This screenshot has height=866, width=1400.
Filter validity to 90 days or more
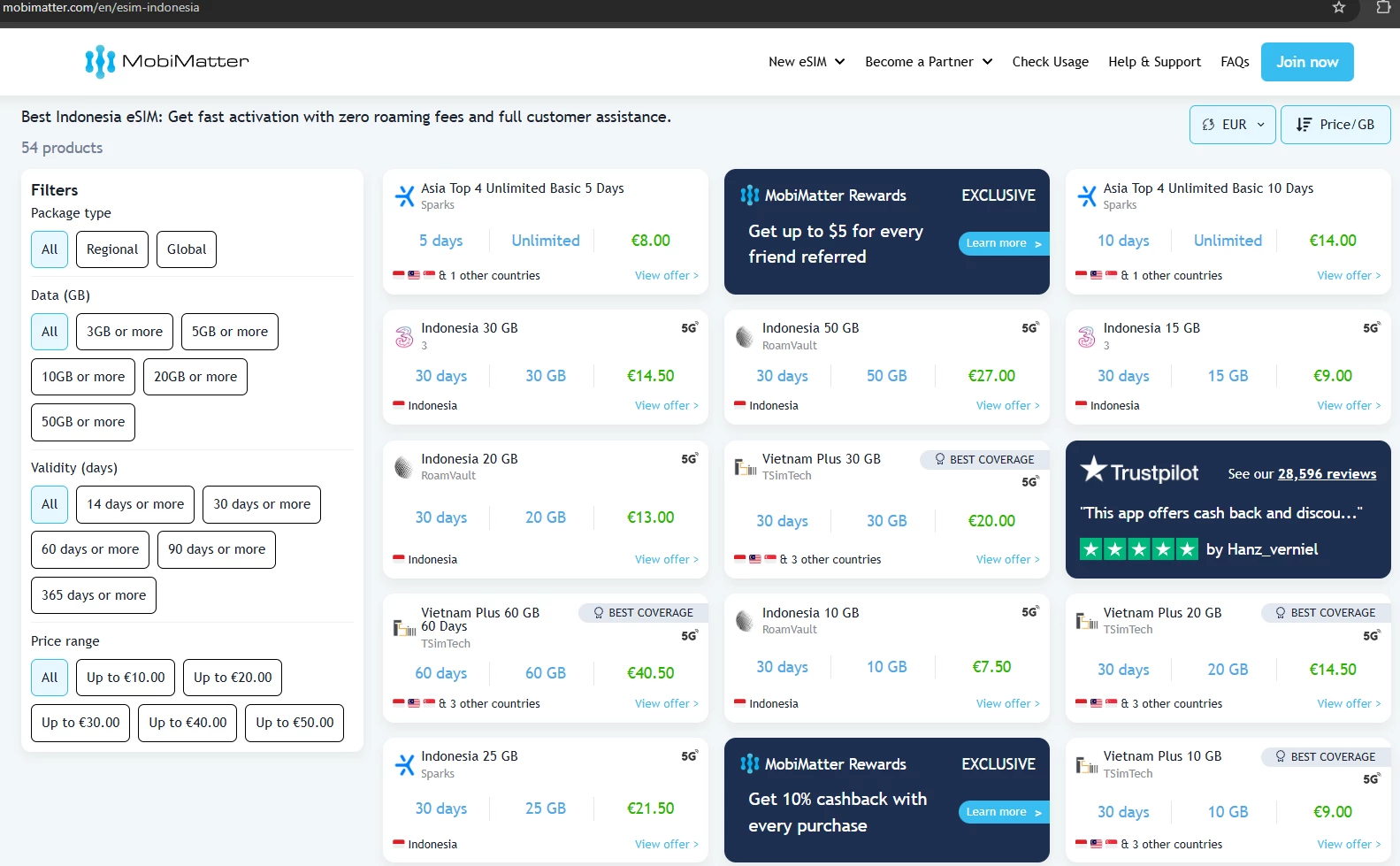217,549
